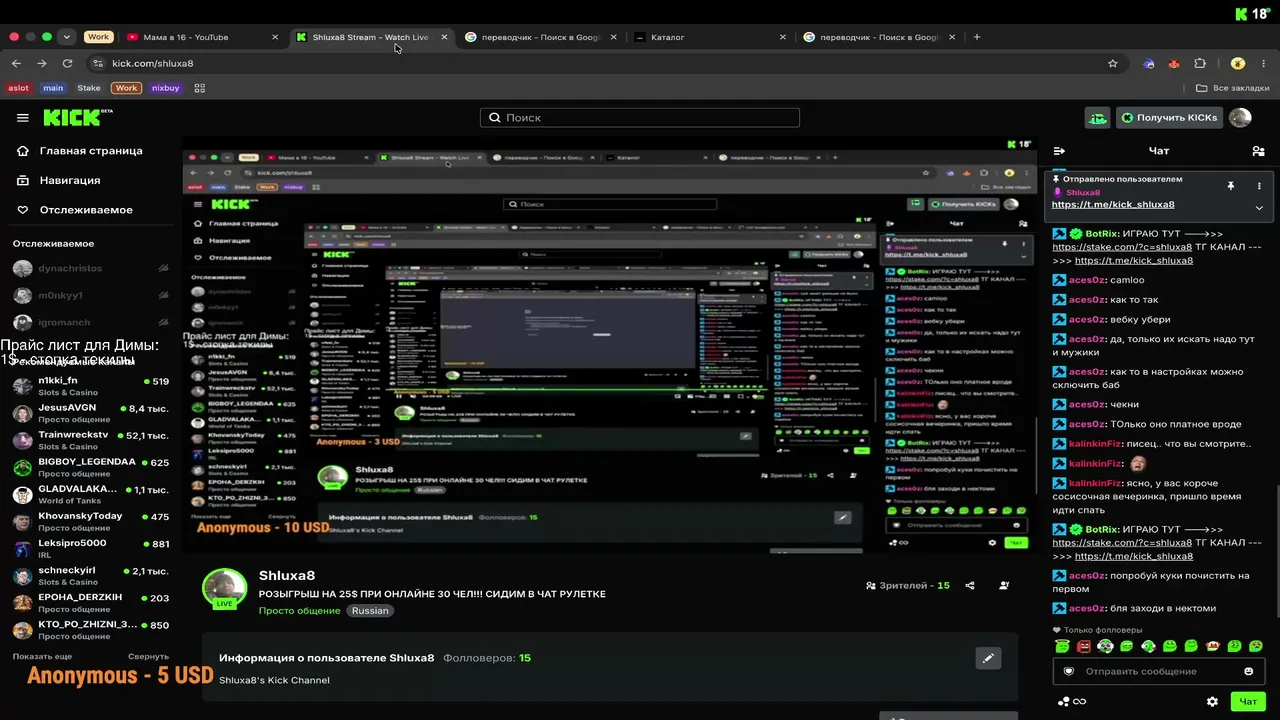Collapse the chat panel with arrow icon
Screen dimensions: 1280x720
point(1059,151)
